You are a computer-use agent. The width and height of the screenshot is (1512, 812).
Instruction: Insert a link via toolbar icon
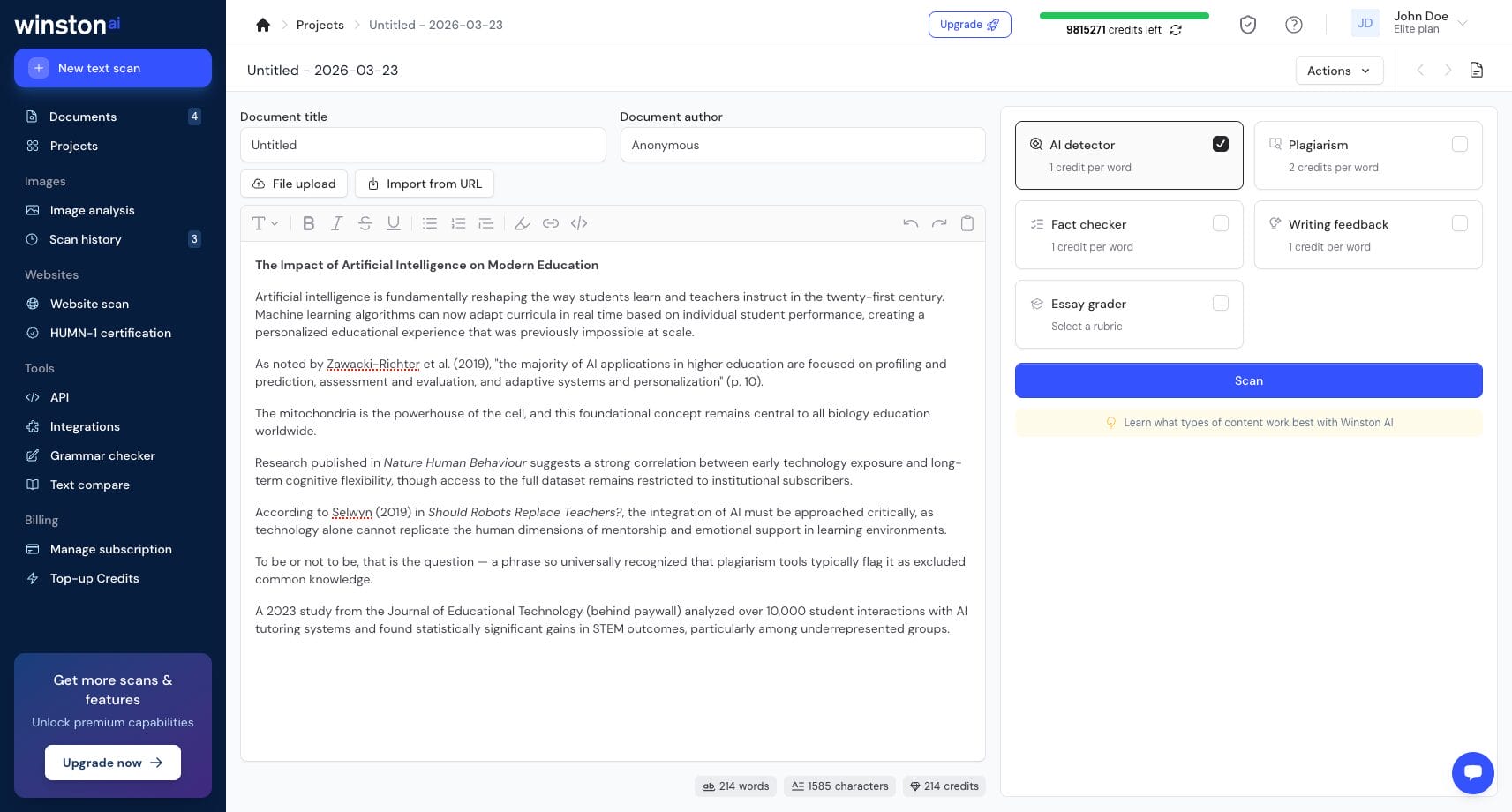(x=551, y=223)
